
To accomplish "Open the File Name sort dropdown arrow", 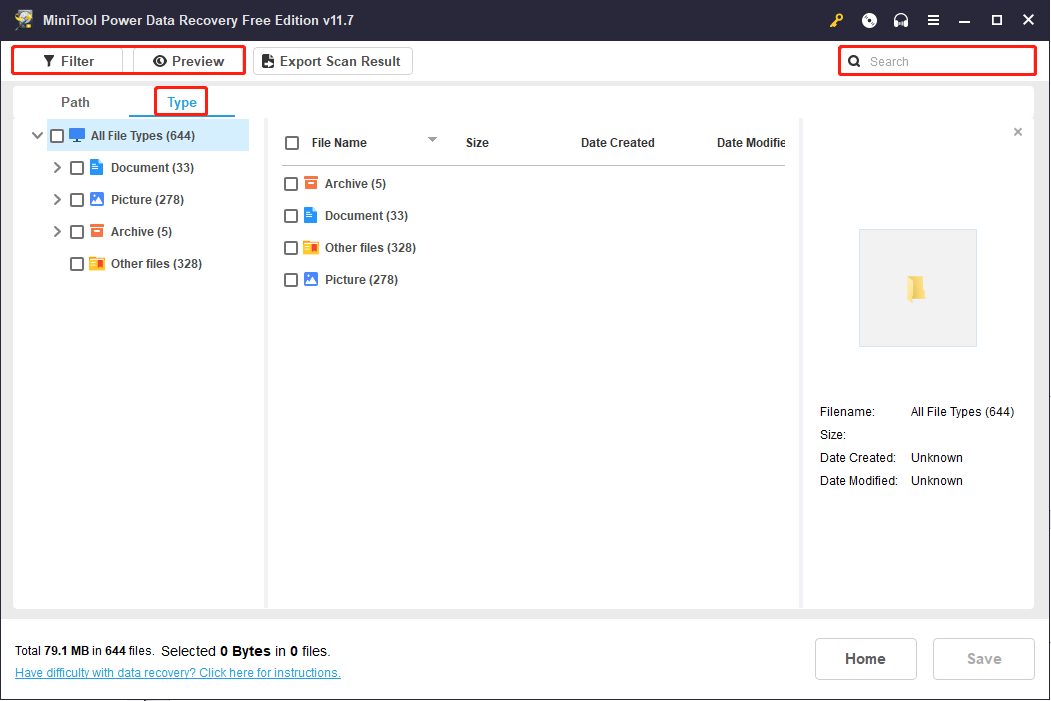I will pyautogui.click(x=432, y=140).
